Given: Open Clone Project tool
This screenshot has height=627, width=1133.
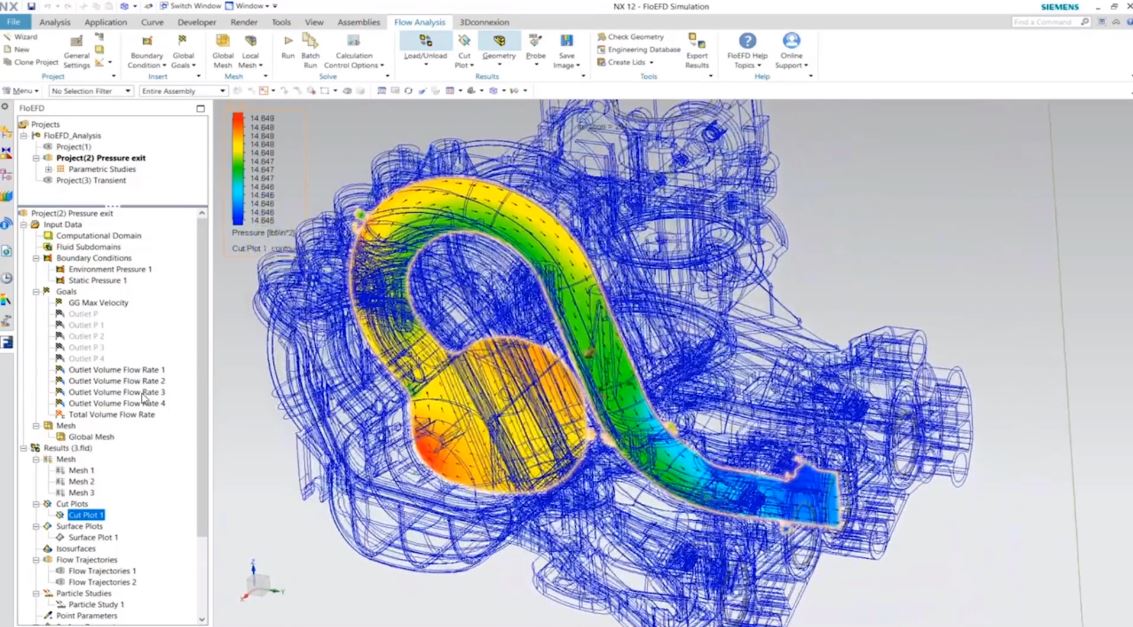Looking at the screenshot, I should click(x=30, y=62).
